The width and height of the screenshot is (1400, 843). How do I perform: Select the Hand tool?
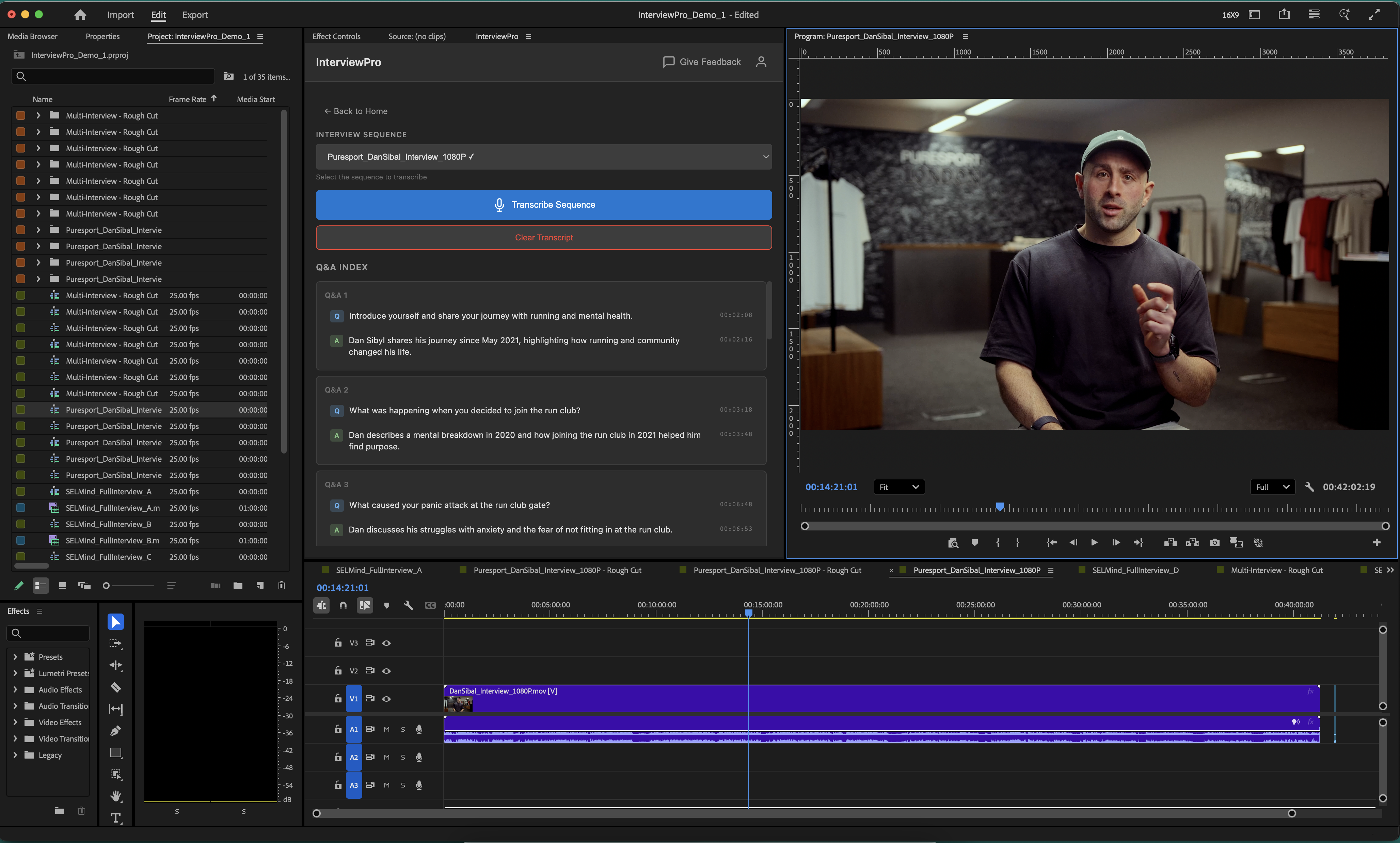tap(116, 796)
